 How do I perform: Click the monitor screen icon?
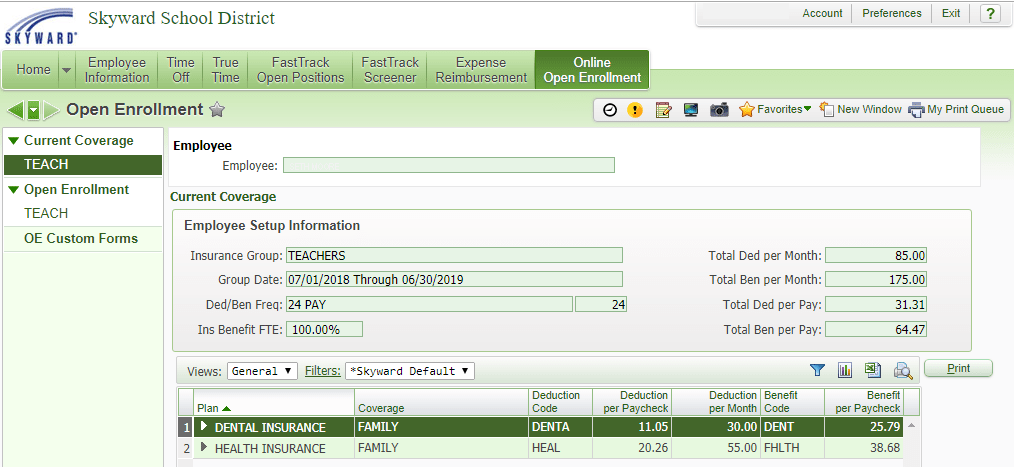(691, 110)
